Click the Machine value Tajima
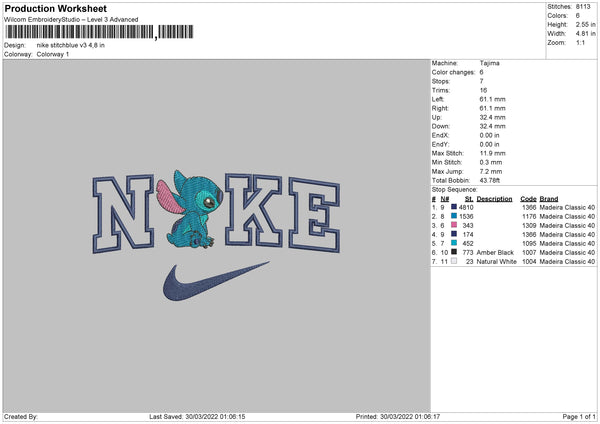Screen dimensions: 600x424 (489, 63)
